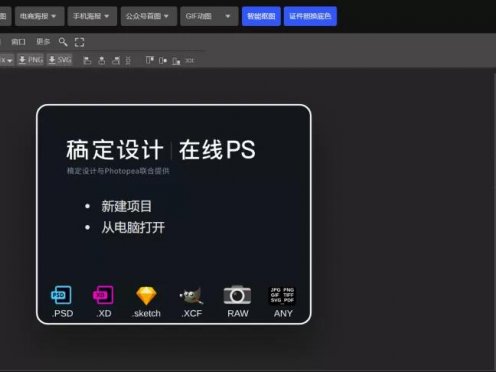Click the magnifier search icon
The width and height of the screenshot is (496, 372).
point(63,42)
